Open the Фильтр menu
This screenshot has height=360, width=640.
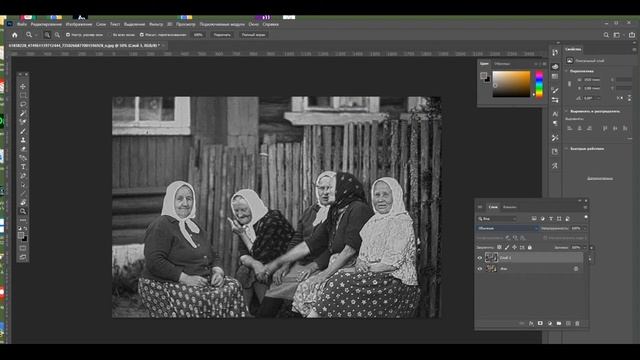click(156, 24)
